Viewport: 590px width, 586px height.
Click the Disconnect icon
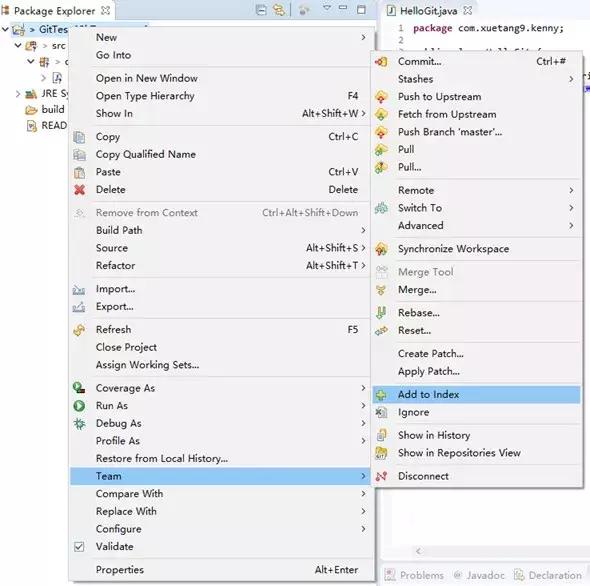[381, 476]
